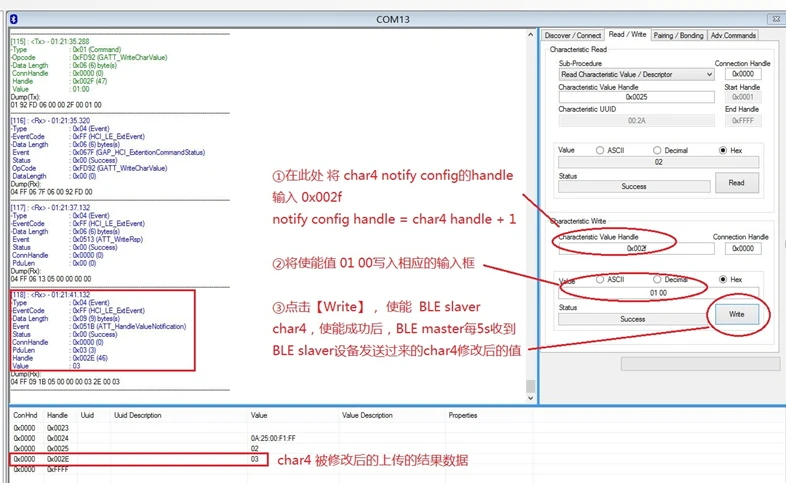The width and height of the screenshot is (786, 483).
Task: Click the Value column header
Action: (259, 415)
